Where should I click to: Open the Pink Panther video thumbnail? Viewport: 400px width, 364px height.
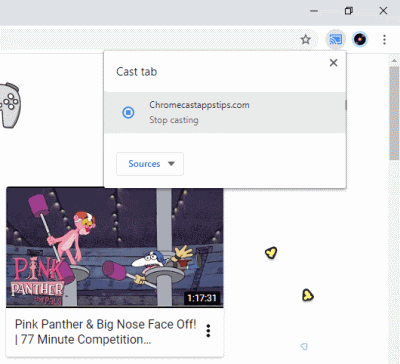coord(115,247)
